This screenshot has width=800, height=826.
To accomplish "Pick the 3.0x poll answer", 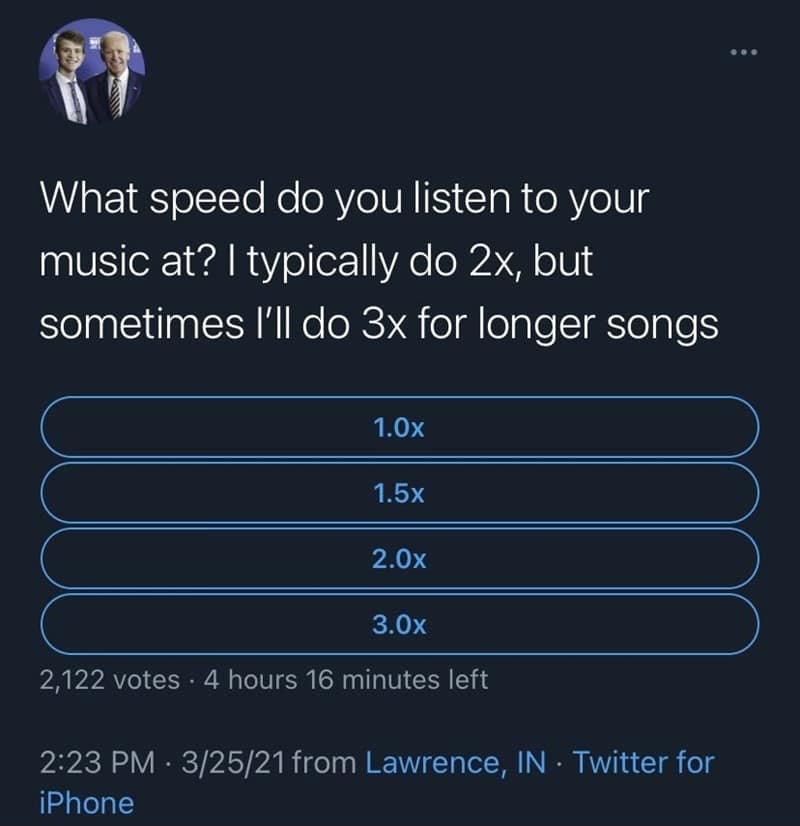I will click(399, 625).
